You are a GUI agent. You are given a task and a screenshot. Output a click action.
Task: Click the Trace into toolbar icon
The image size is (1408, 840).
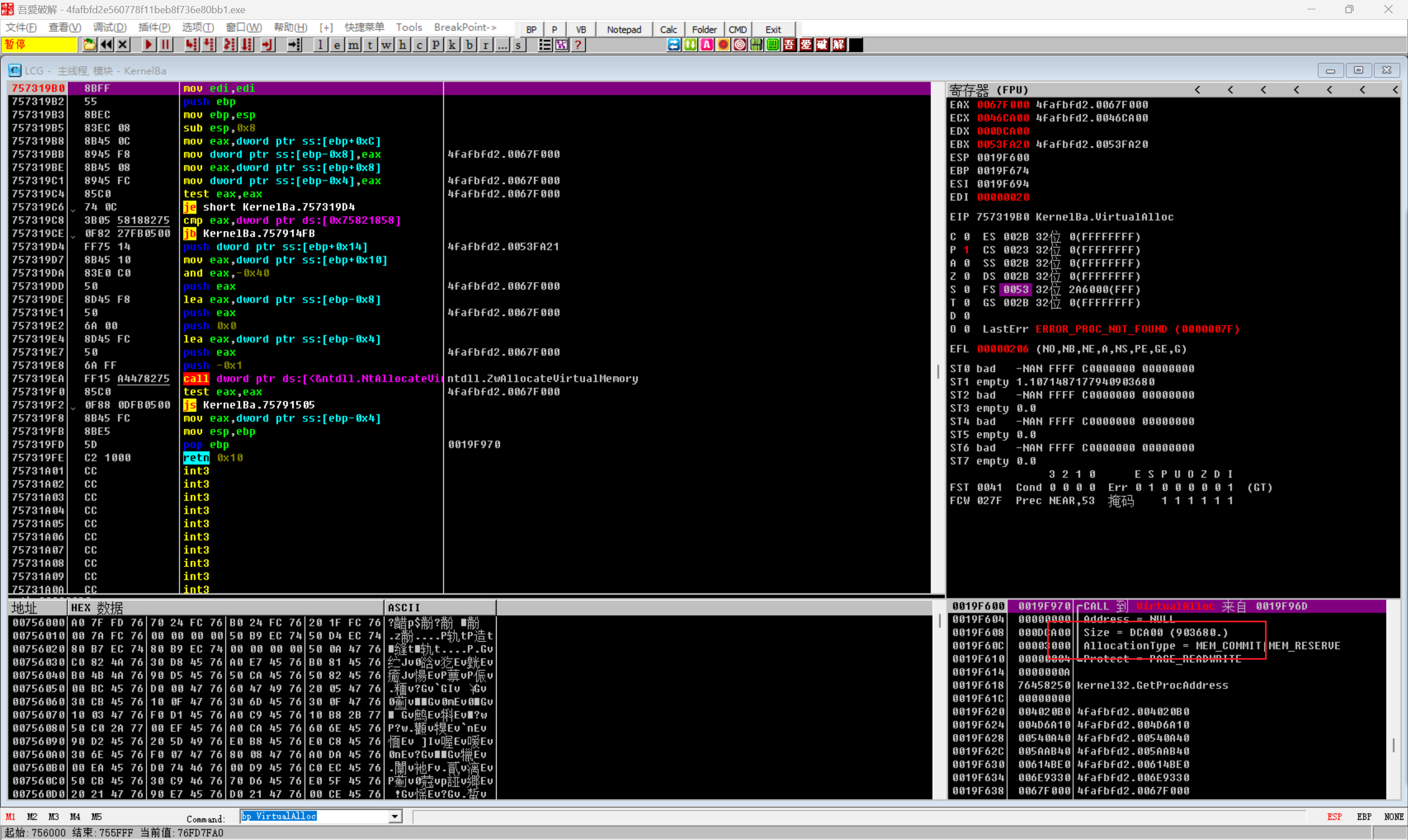[x=229, y=45]
